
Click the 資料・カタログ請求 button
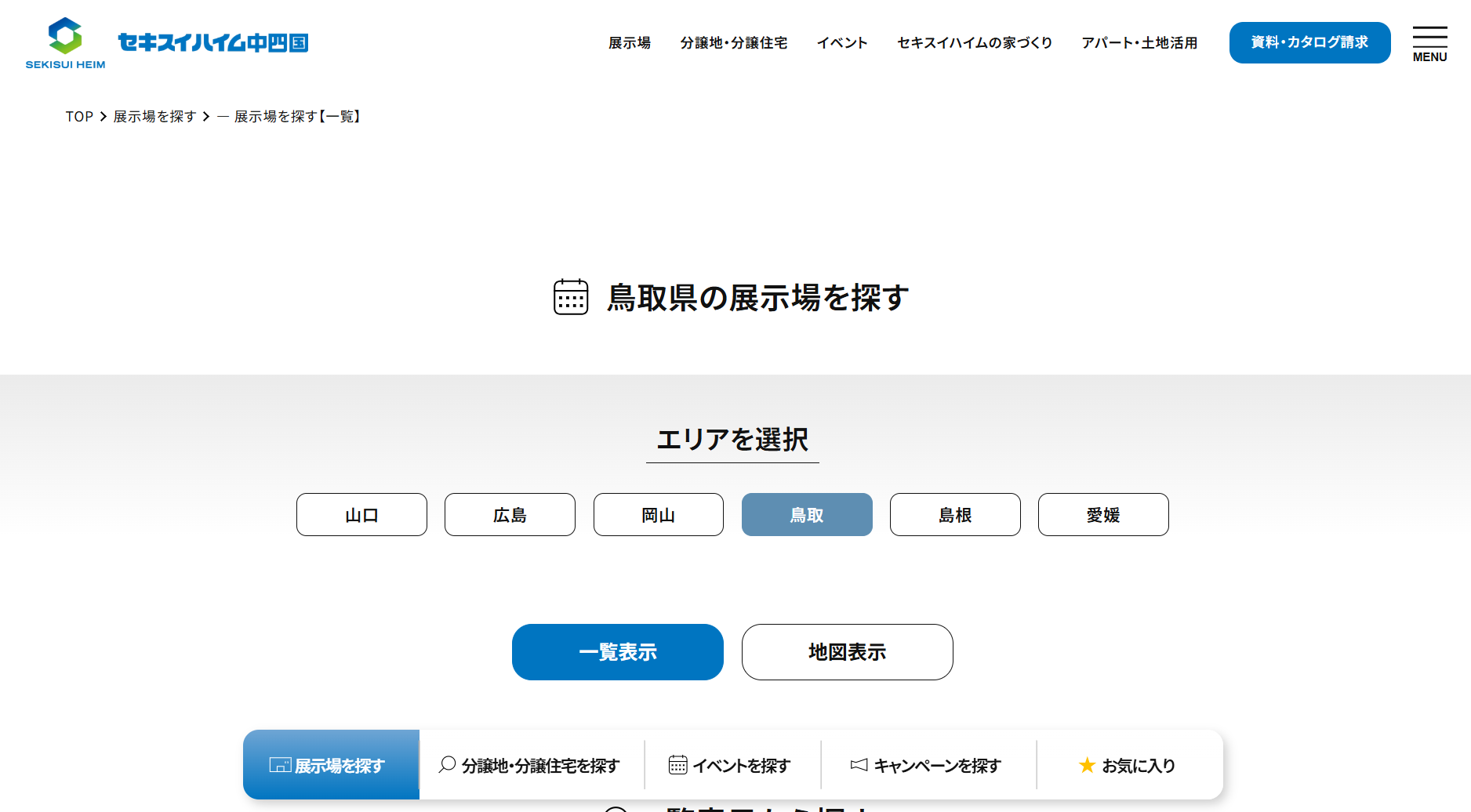click(1309, 43)
